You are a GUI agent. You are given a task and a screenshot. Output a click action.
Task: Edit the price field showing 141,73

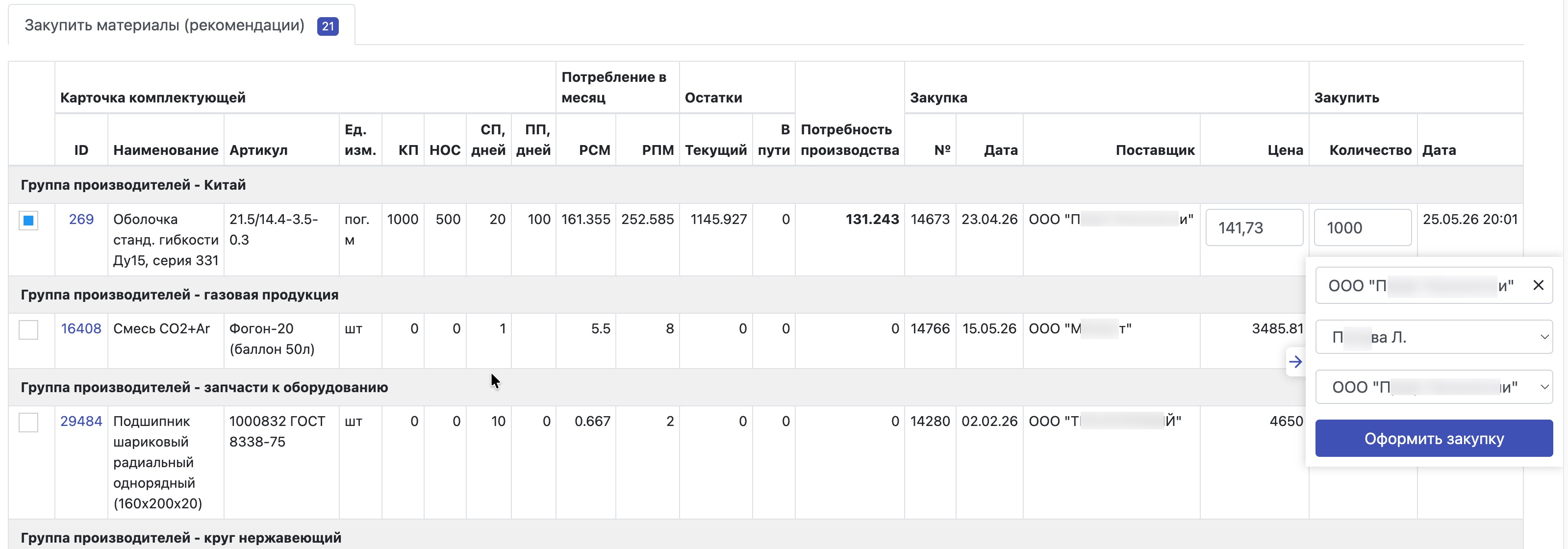pos(1254,227)
